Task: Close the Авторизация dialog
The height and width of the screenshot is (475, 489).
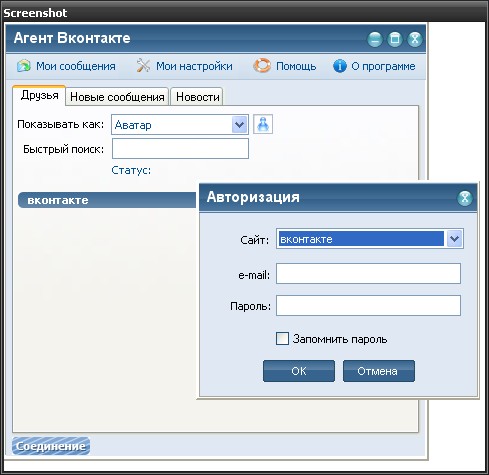Action: coord(465,198)
